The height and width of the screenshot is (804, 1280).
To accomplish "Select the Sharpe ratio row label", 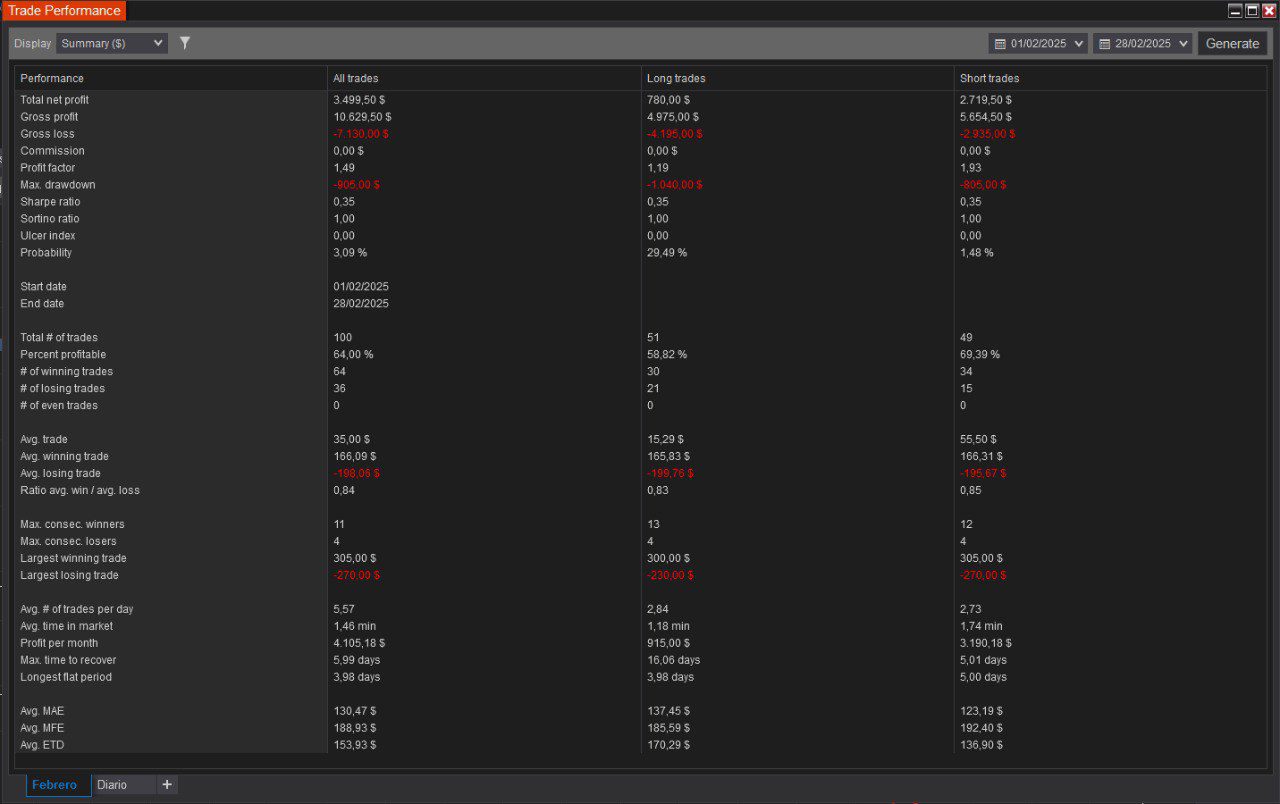I will (50, 202).
